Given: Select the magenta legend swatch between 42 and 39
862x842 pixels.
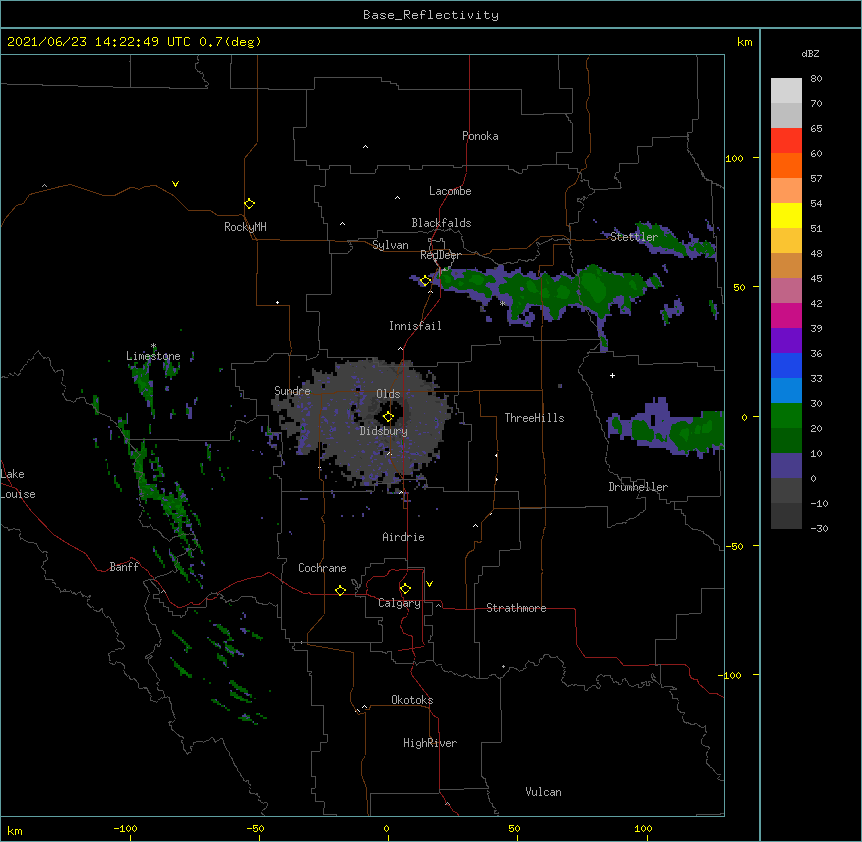Looking at the screenshot, I should click(x=786, y=315).
